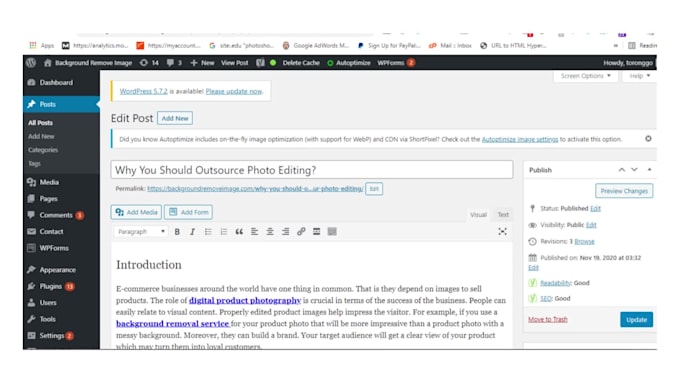
Task: Open Tags under Posts
Action: (34, 164)
